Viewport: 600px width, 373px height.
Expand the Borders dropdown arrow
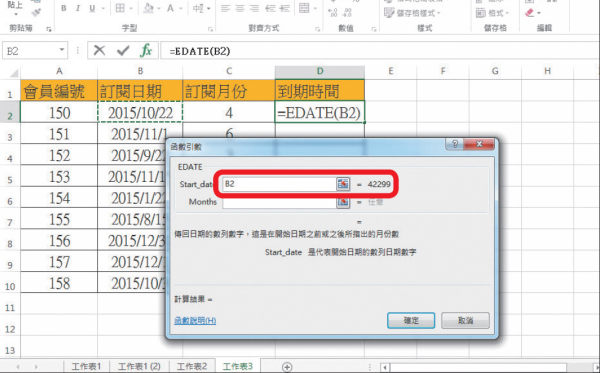pyautogui.click(x=131, y=8)
